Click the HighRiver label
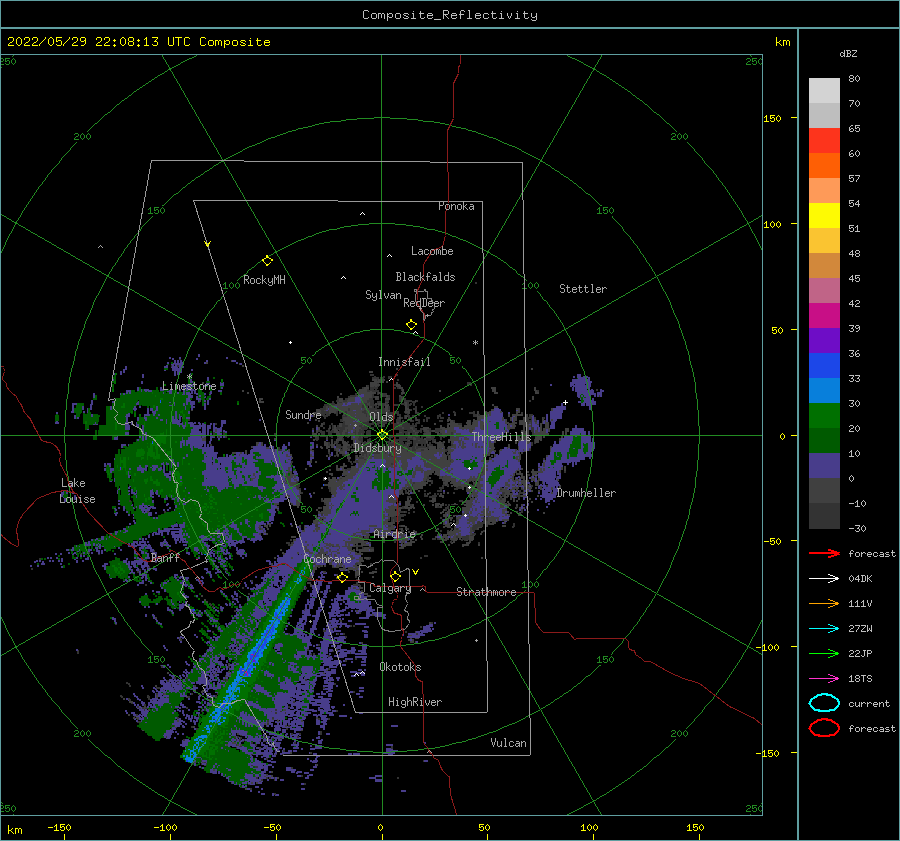Screen dimensions: 900x841 pyautogui.click(x=415, y=702)
